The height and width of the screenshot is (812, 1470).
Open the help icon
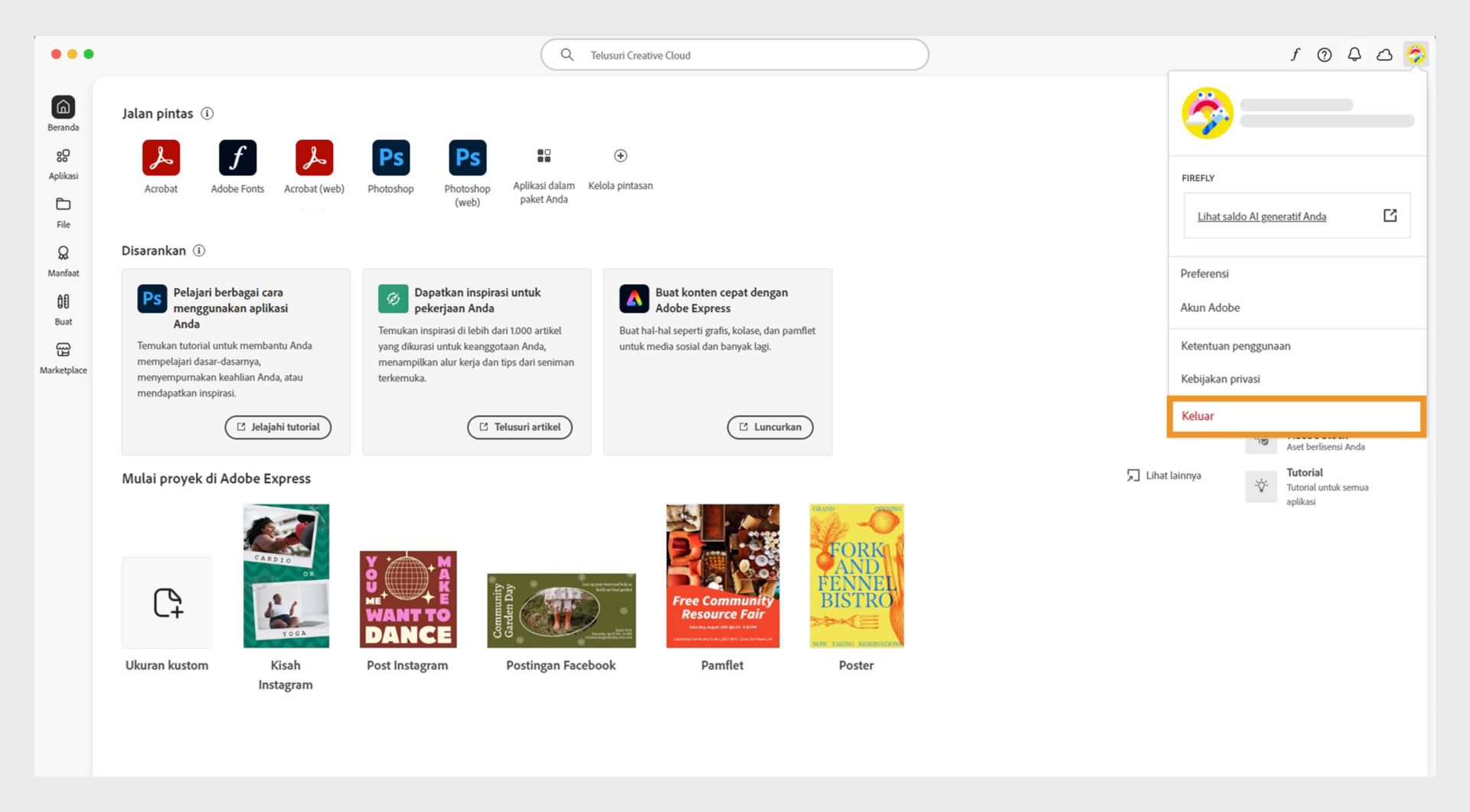tap(1325, 54)
